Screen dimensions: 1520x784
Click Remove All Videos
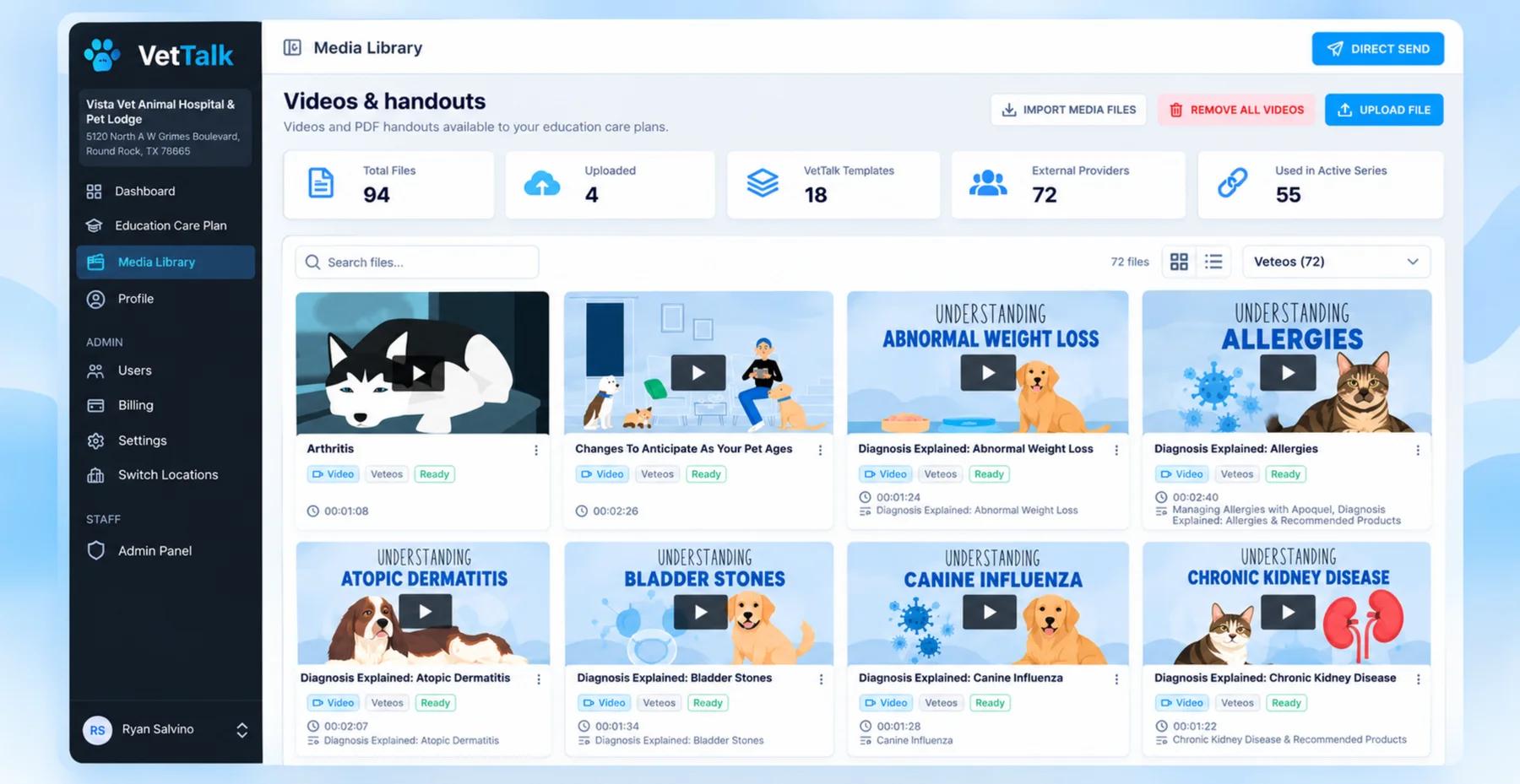1236,110
